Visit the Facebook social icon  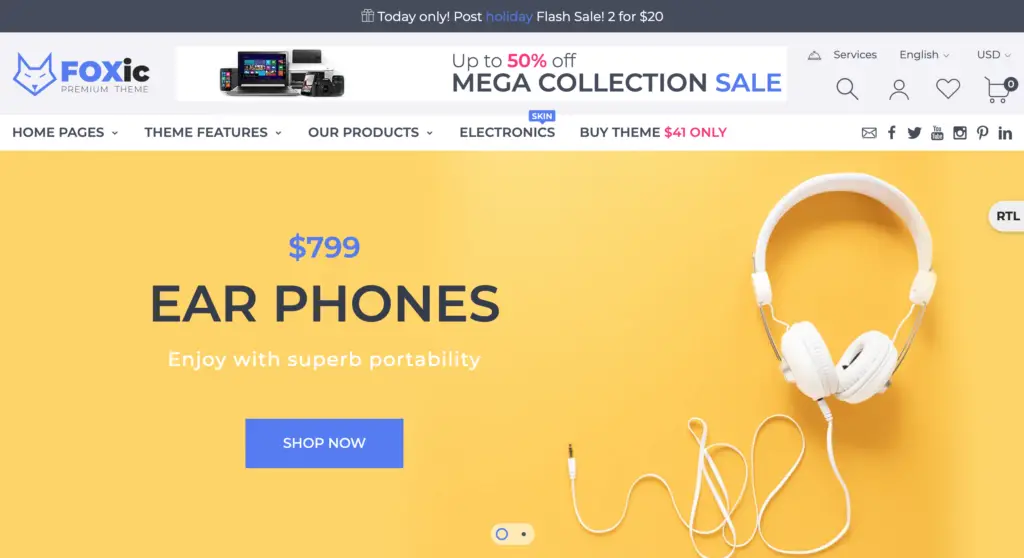tap(891, 133)
